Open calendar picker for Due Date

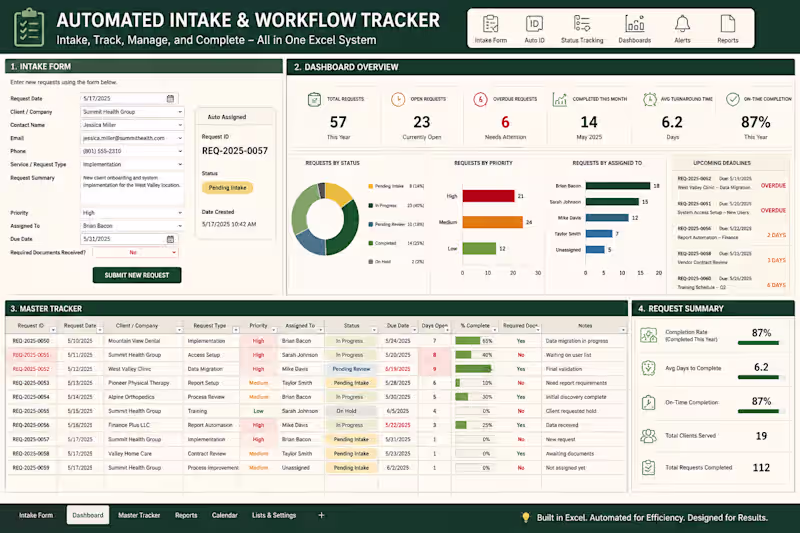point(170,239)
